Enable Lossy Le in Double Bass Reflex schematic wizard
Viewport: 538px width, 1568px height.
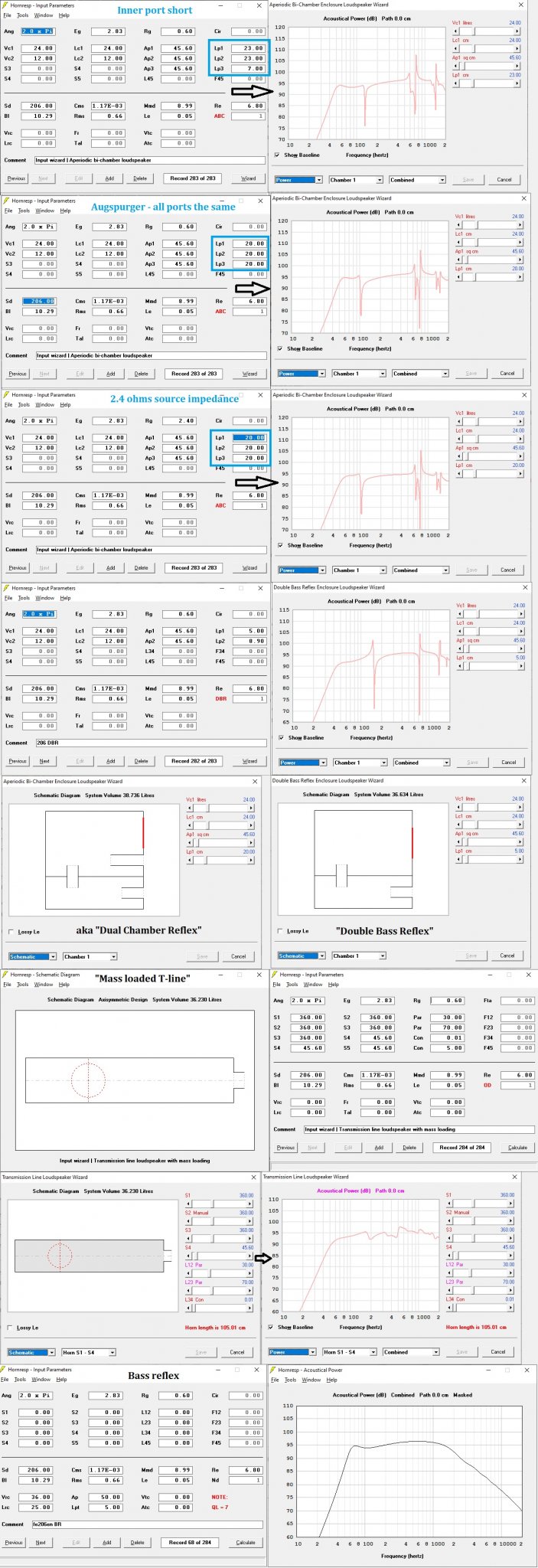click(279, 931)
